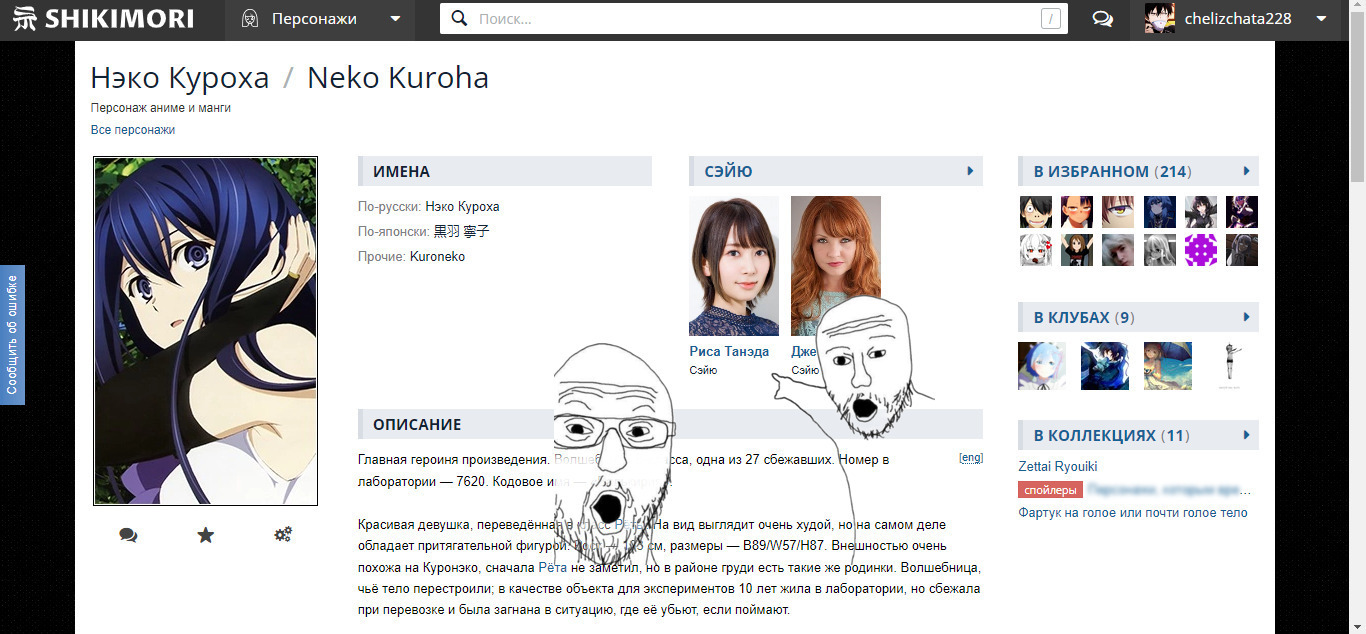Click the Сообщить об ошибке side button

coord(12,334)
